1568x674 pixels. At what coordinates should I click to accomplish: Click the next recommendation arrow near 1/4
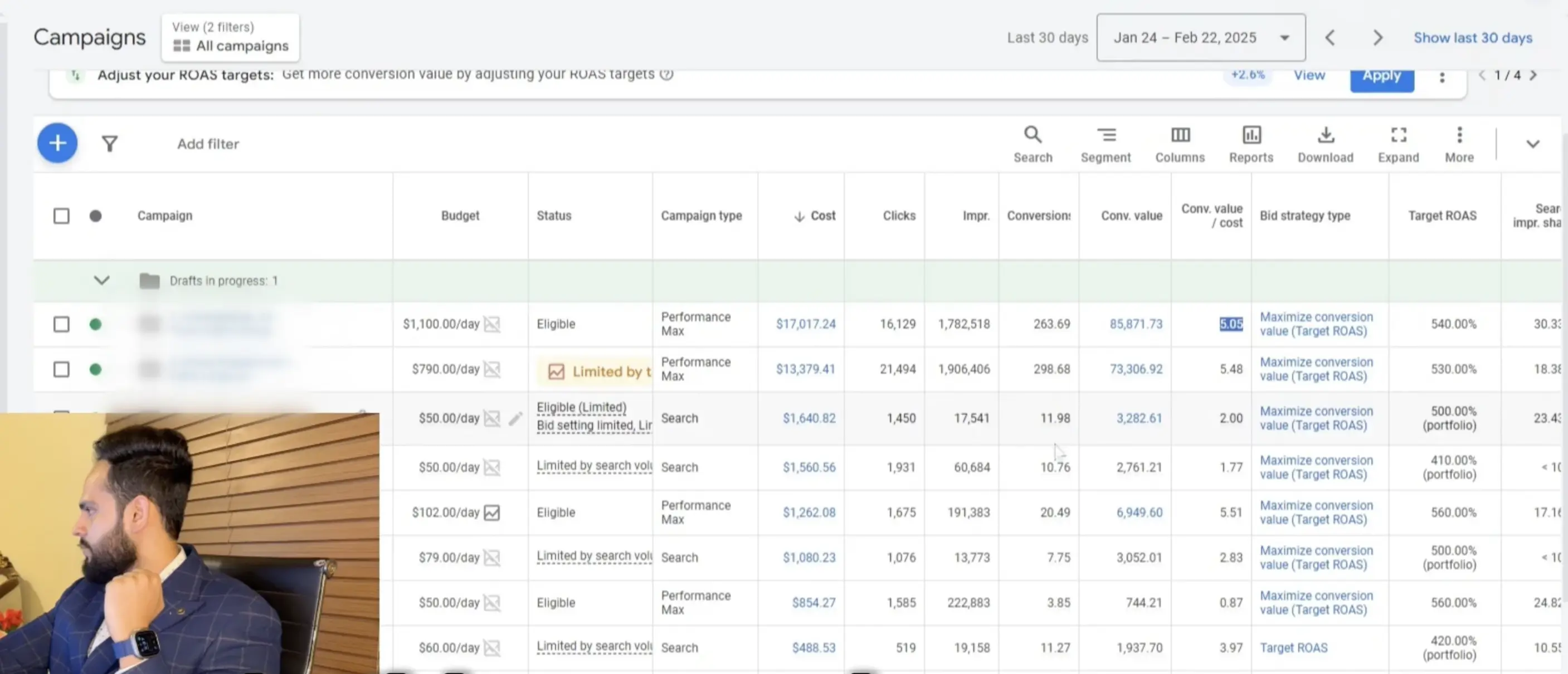pos(1534,75)
